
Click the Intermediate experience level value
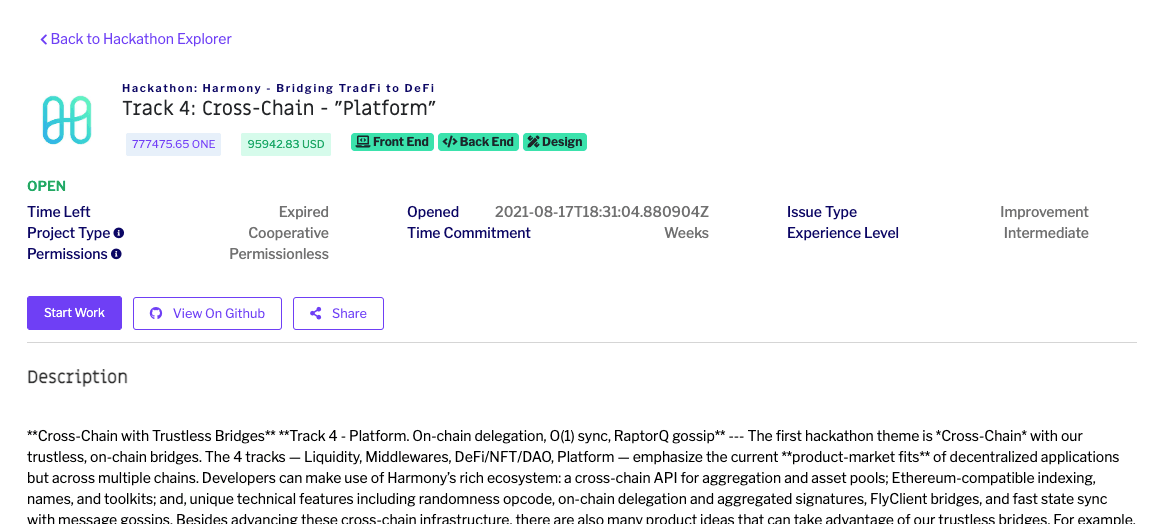(x=1046, y=233)
